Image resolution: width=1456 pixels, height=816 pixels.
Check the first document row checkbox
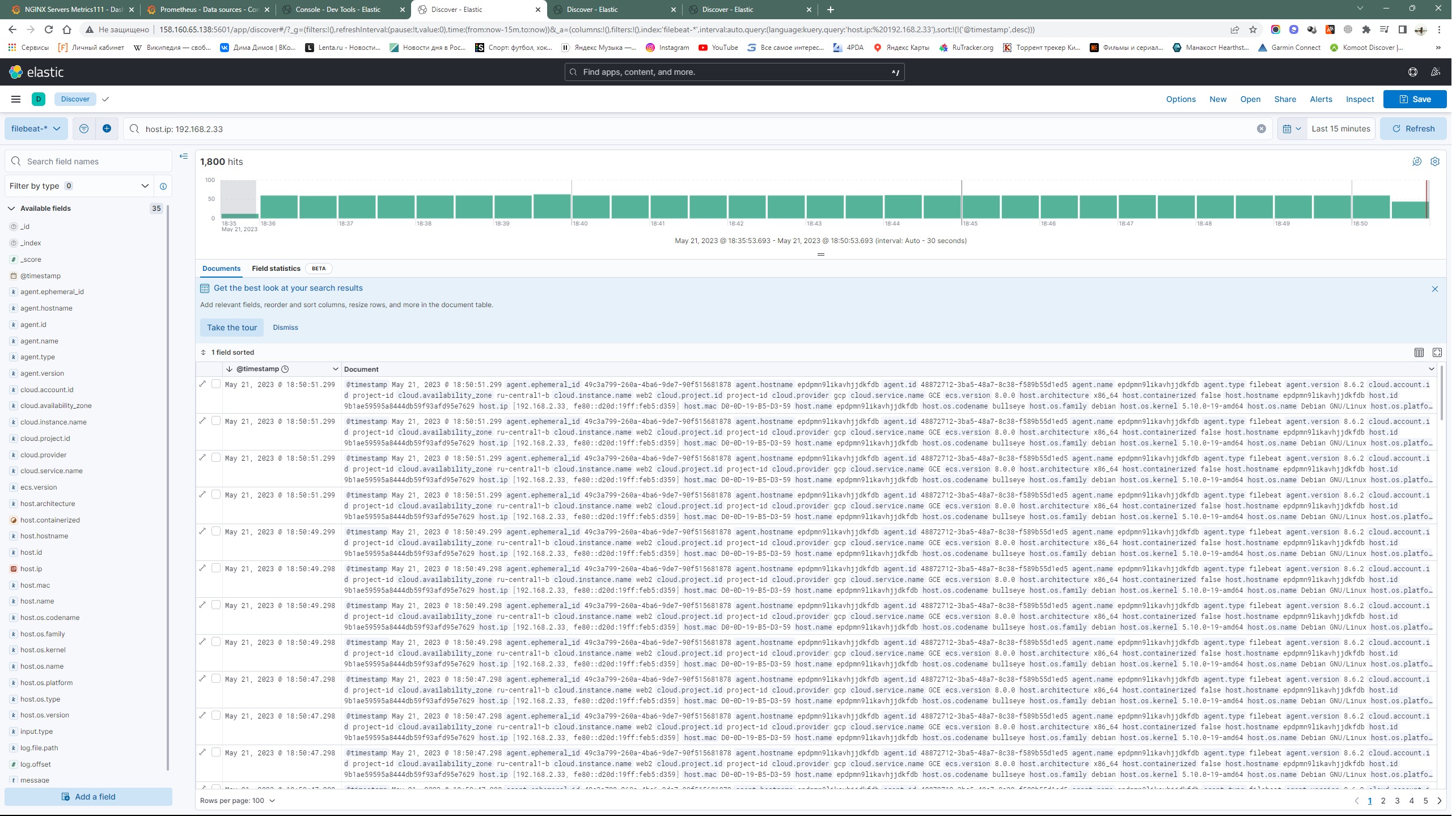(x=216, y=384)
